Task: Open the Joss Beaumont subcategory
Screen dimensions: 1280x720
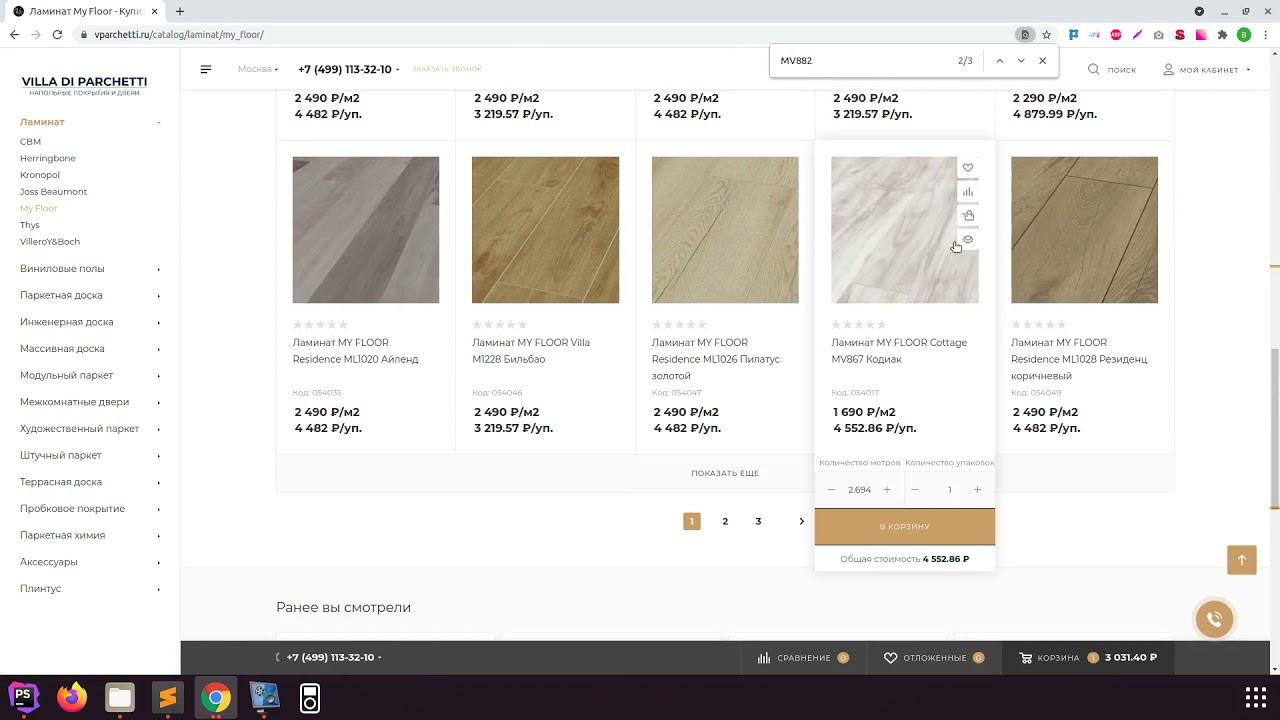Action: 53,192
